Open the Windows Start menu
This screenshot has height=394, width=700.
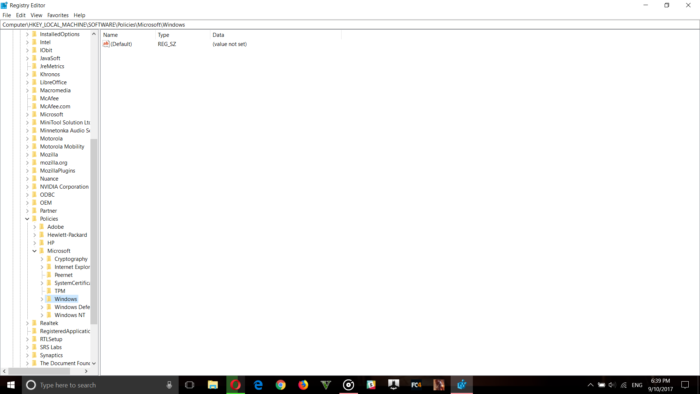coord(11,385)
